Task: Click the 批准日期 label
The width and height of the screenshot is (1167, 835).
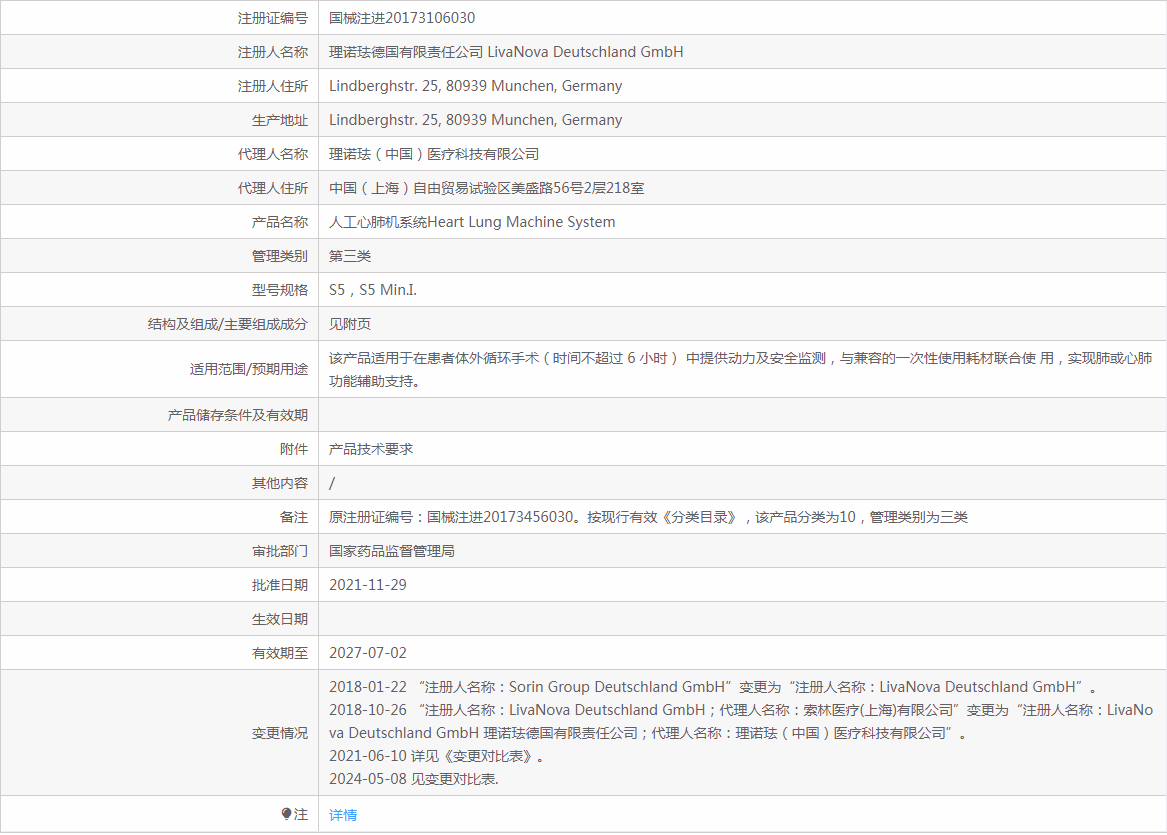Action: click(x=280, y=585)
